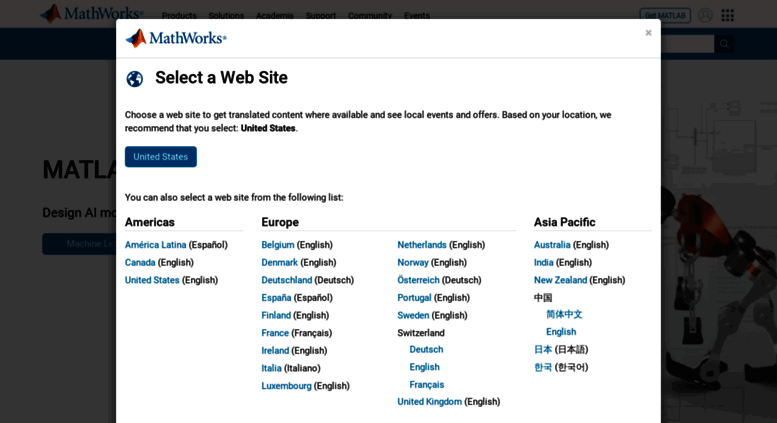Select United States link under Americas

point(152,280)
